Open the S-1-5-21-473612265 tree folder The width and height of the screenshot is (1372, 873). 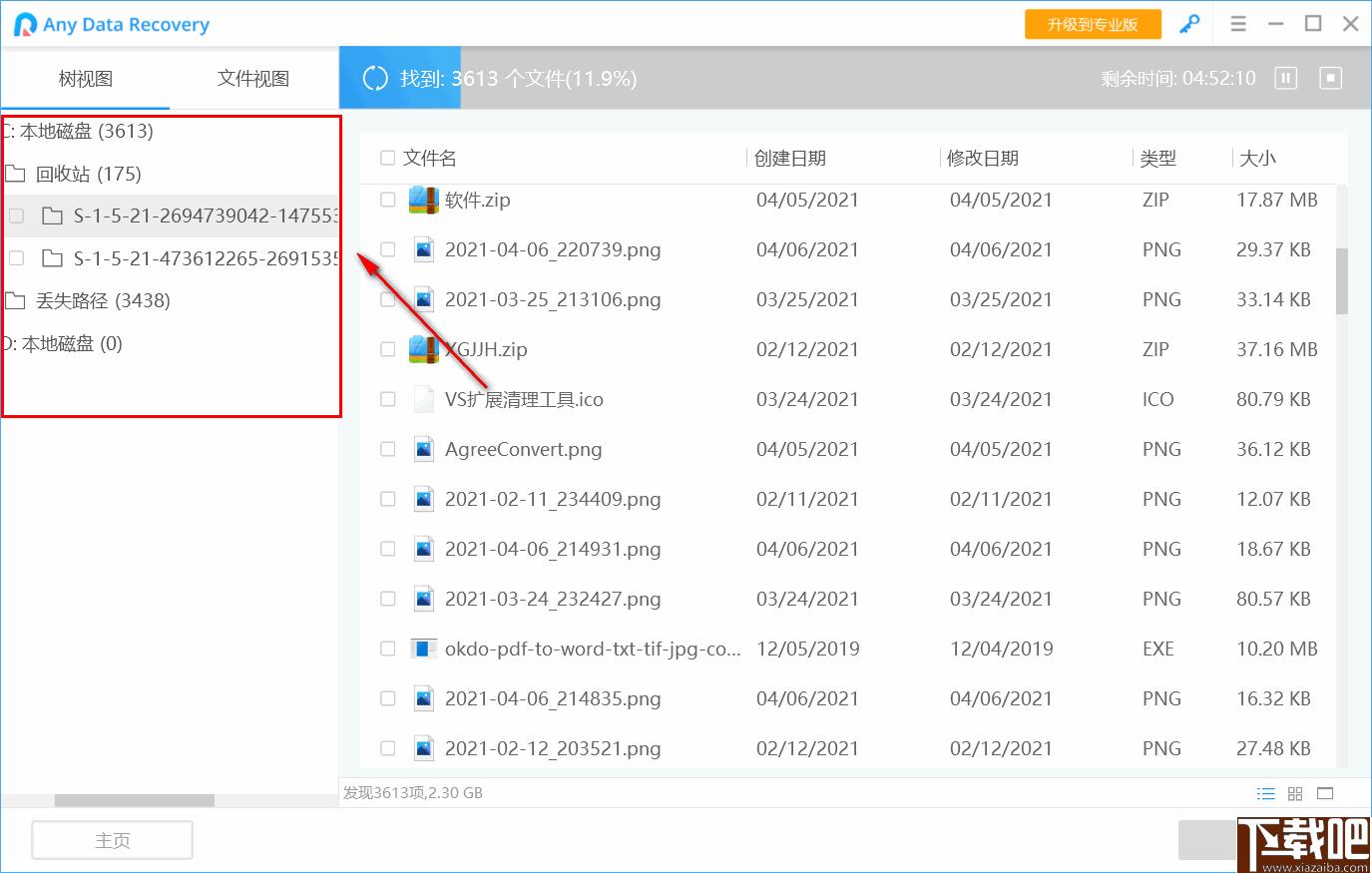pyautogui.click(x=206, y=258)
